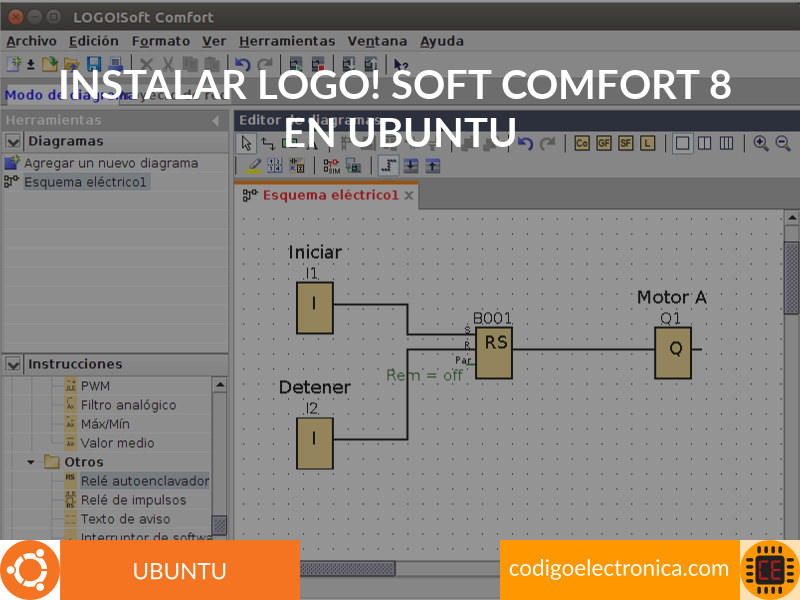Toggle the single-window layout view button
Screen dimensions: 800x600
[x=683, y=143]
